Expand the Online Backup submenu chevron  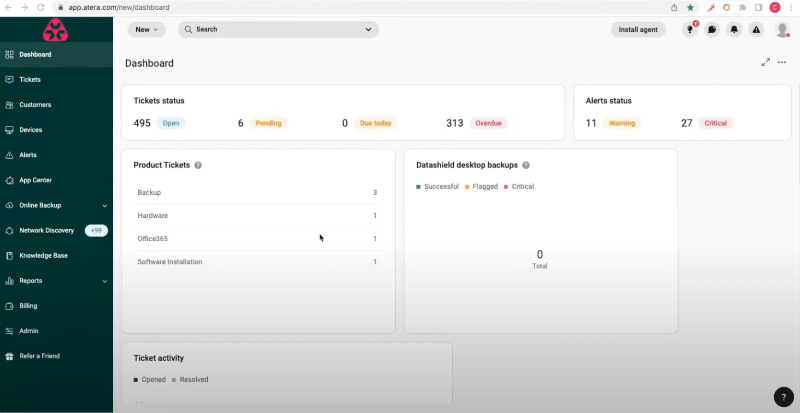click(x=105, y=206)
